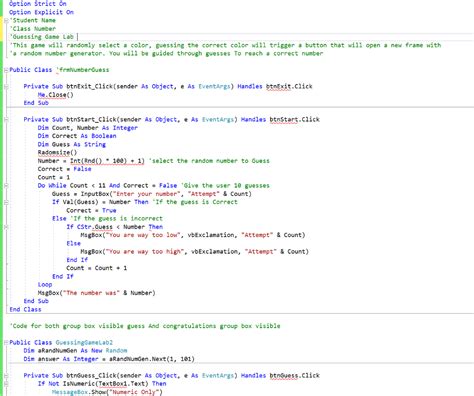Click the underlined btnGuess.Click handler

click(294, 376)
